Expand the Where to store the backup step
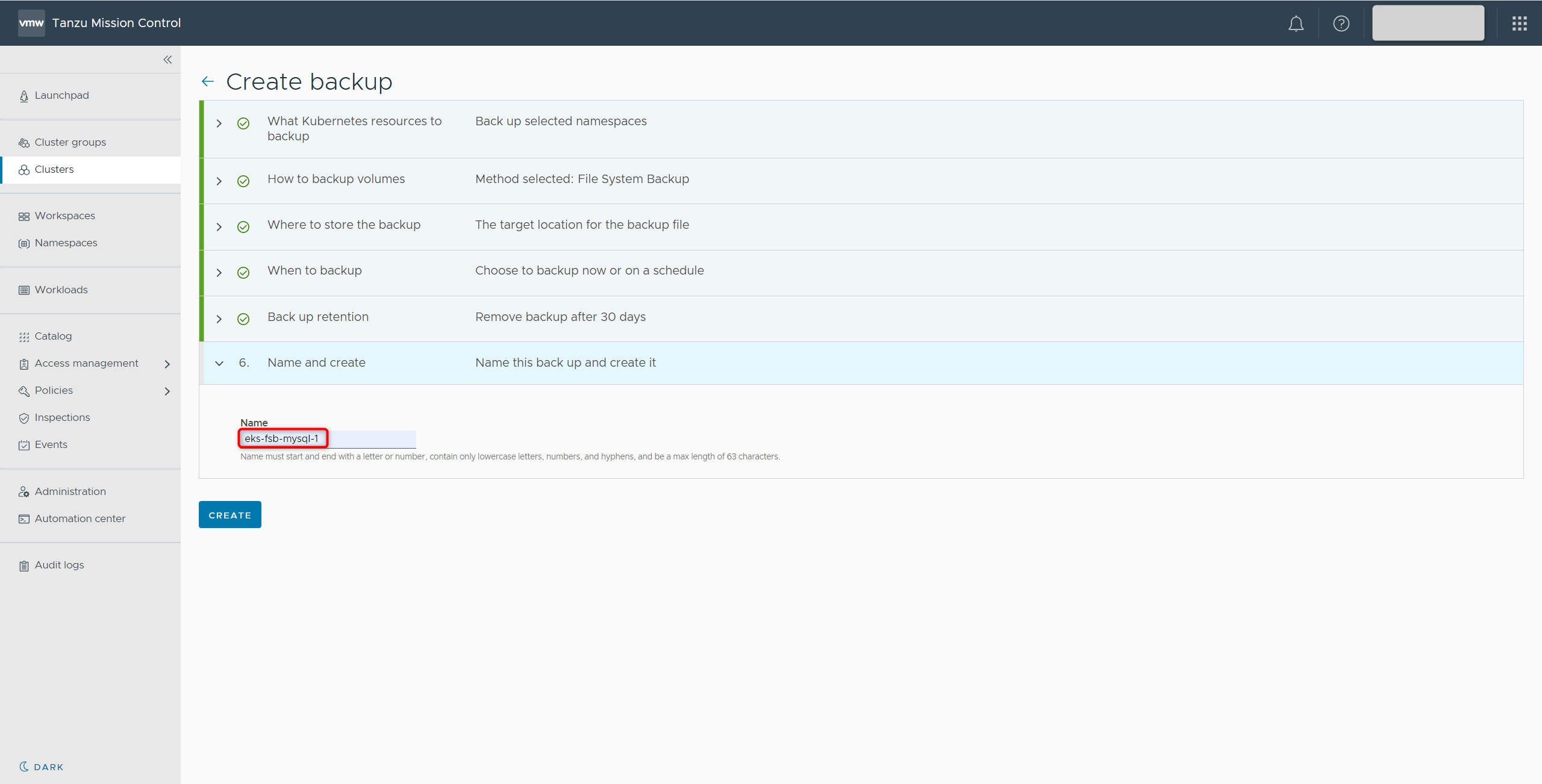 pyautogui.click(x=219, y=227)
